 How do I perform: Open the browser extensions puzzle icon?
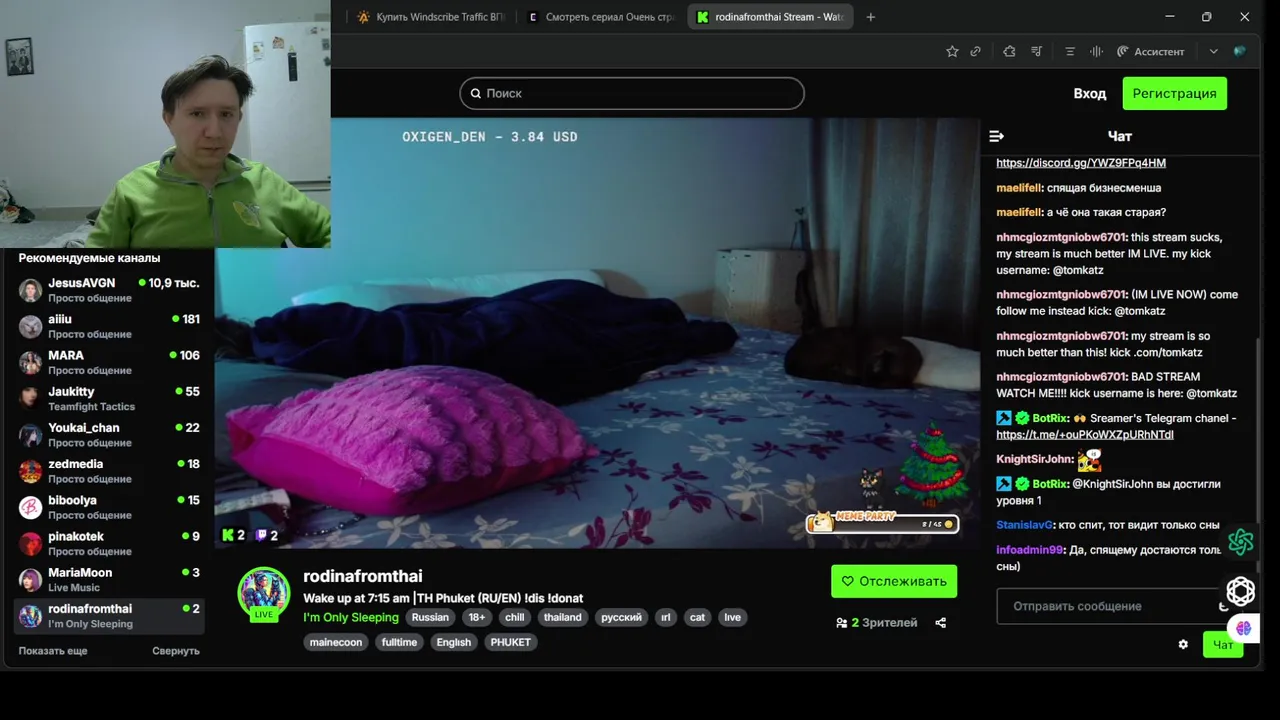click(x=1009, y=51)
